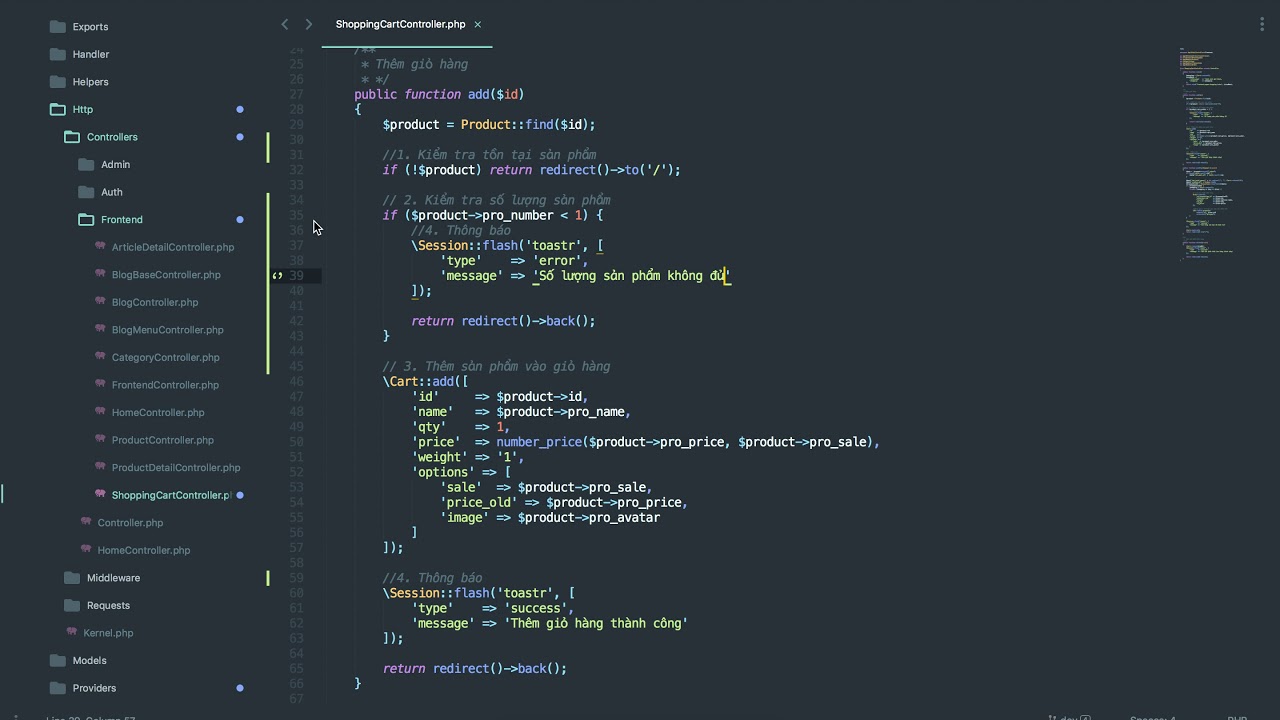
Task: Click the Helpers folder icon
Action: coord(57,82)
